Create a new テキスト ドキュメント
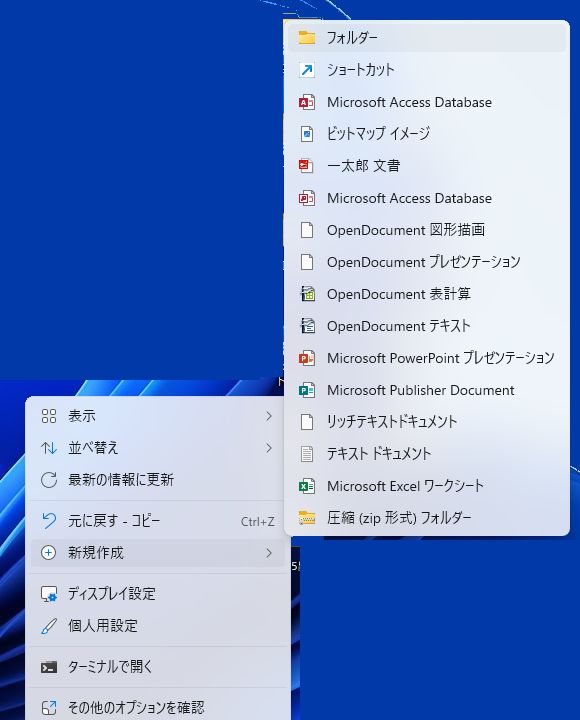The height and width of the screenshot is (720, 580). pyautogui.click(x=427, y=454)
